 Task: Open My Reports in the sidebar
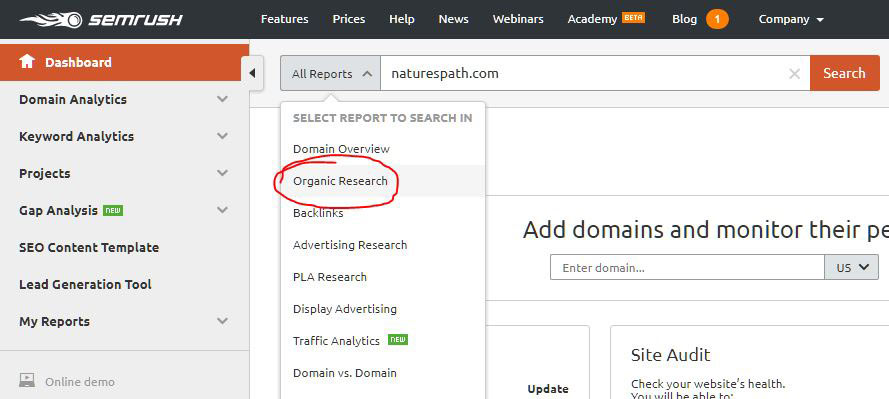point(54,321)
